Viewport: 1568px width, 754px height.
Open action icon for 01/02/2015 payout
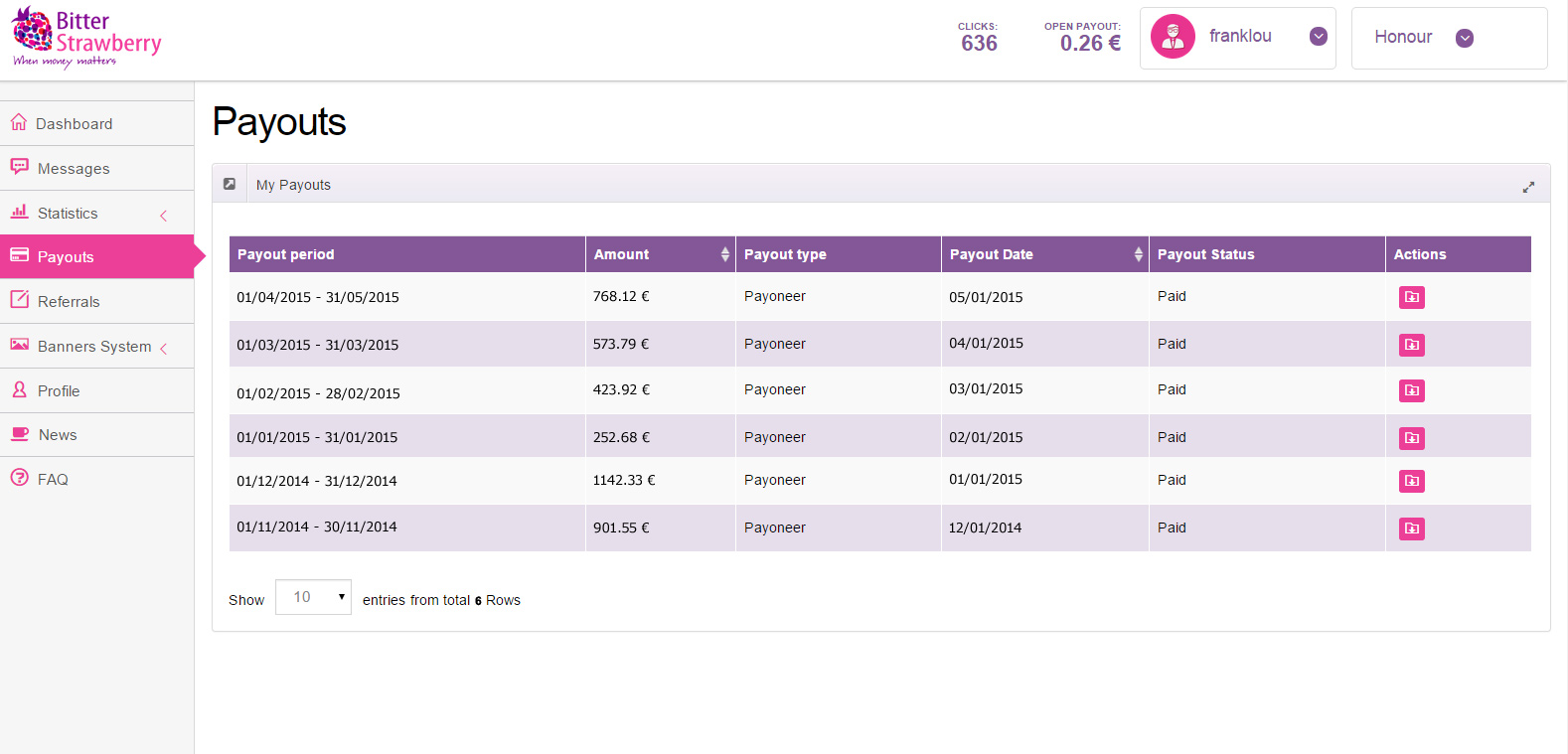point(1412,390)
